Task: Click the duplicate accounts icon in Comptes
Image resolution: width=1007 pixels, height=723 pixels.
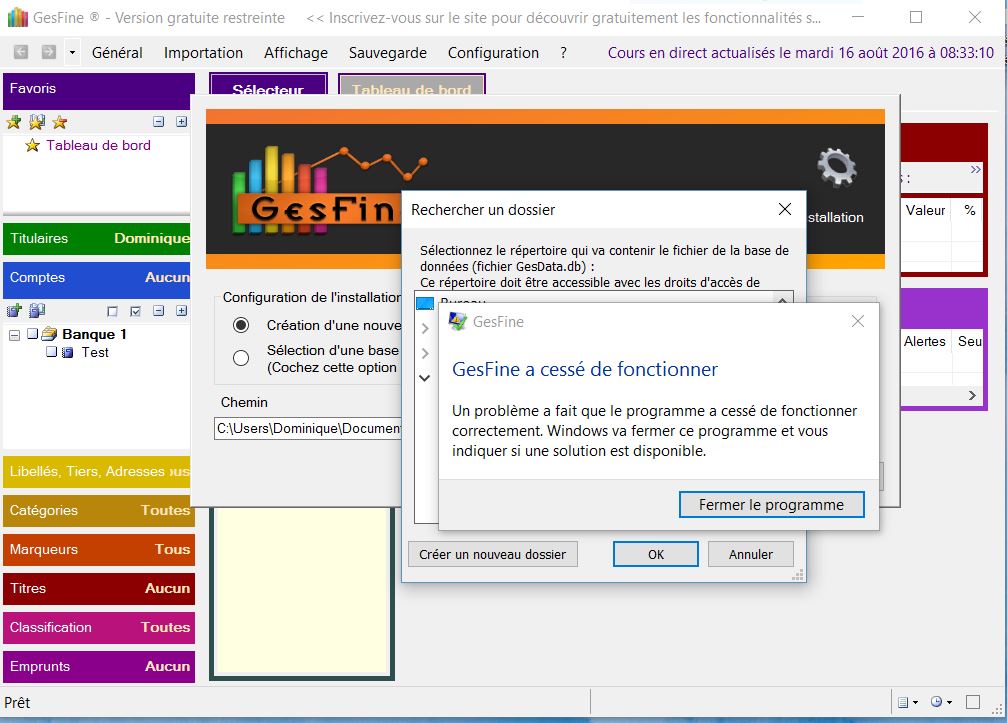Action: click(x=37, y=311)
